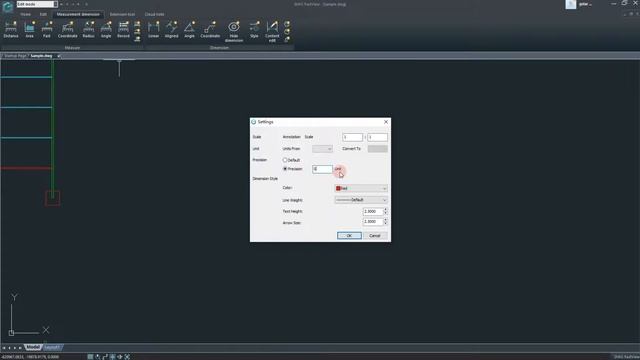This screenshot has width=640, height=360.
Task: Select the Fast measure tool
Action: [x=47, y=30]
